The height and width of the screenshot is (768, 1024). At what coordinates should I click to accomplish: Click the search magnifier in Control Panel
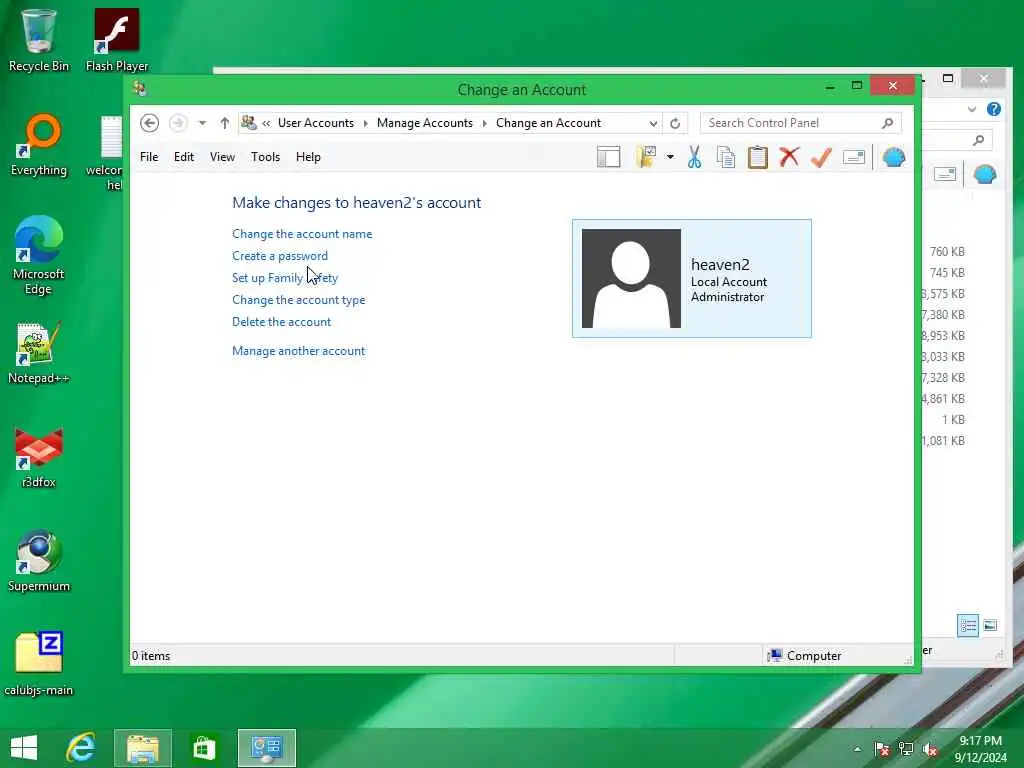tap(888, 123)
